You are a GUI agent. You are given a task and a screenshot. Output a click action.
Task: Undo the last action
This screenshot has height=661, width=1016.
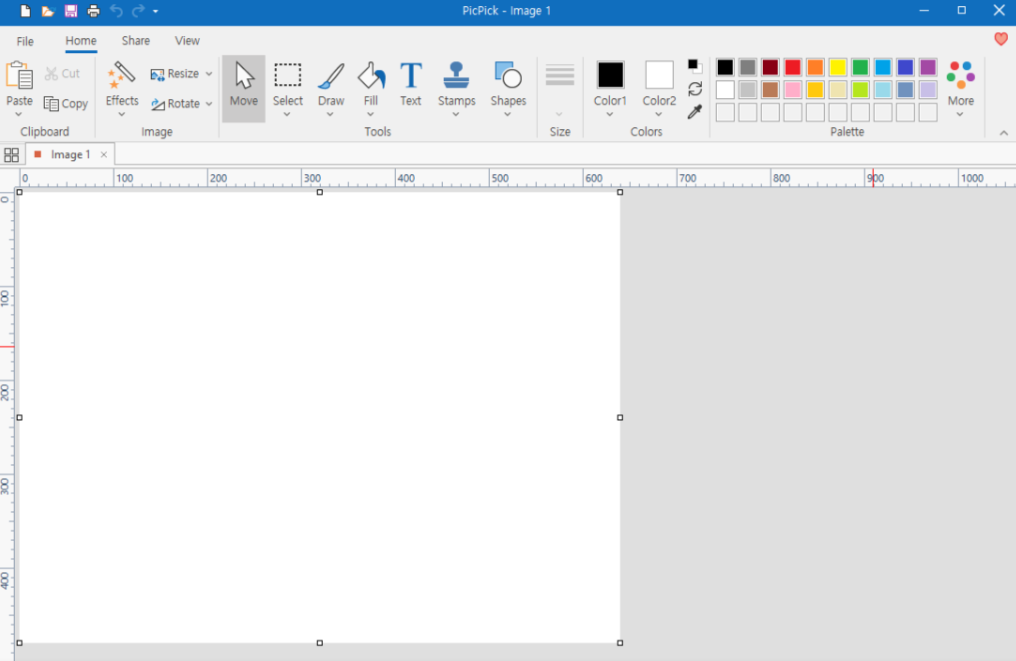point(116,11)
